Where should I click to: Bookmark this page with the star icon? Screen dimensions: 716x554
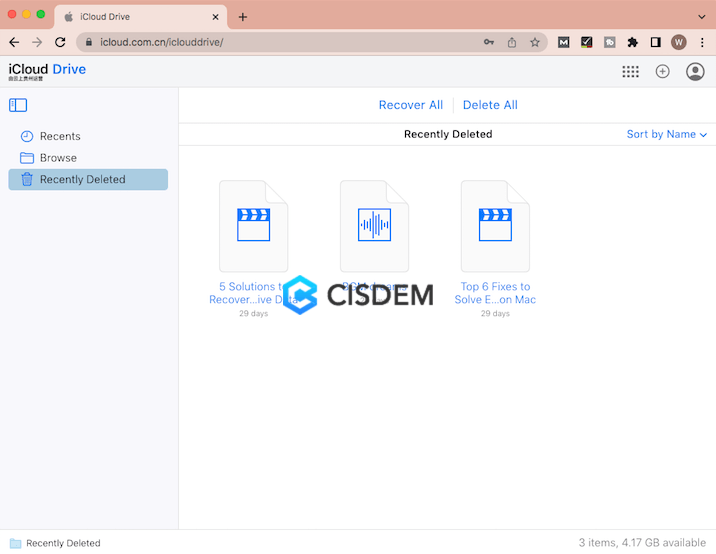point(535,42)
